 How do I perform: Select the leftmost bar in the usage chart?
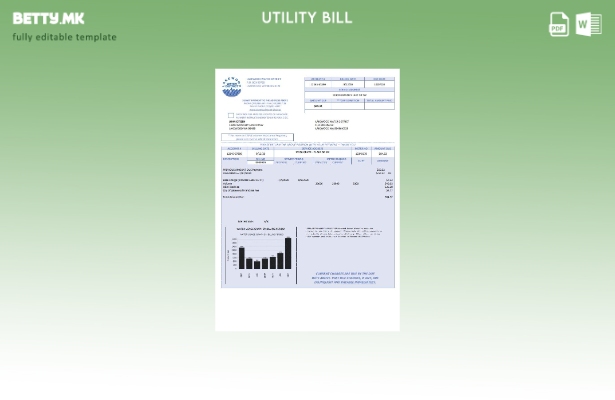click(241, 260)
